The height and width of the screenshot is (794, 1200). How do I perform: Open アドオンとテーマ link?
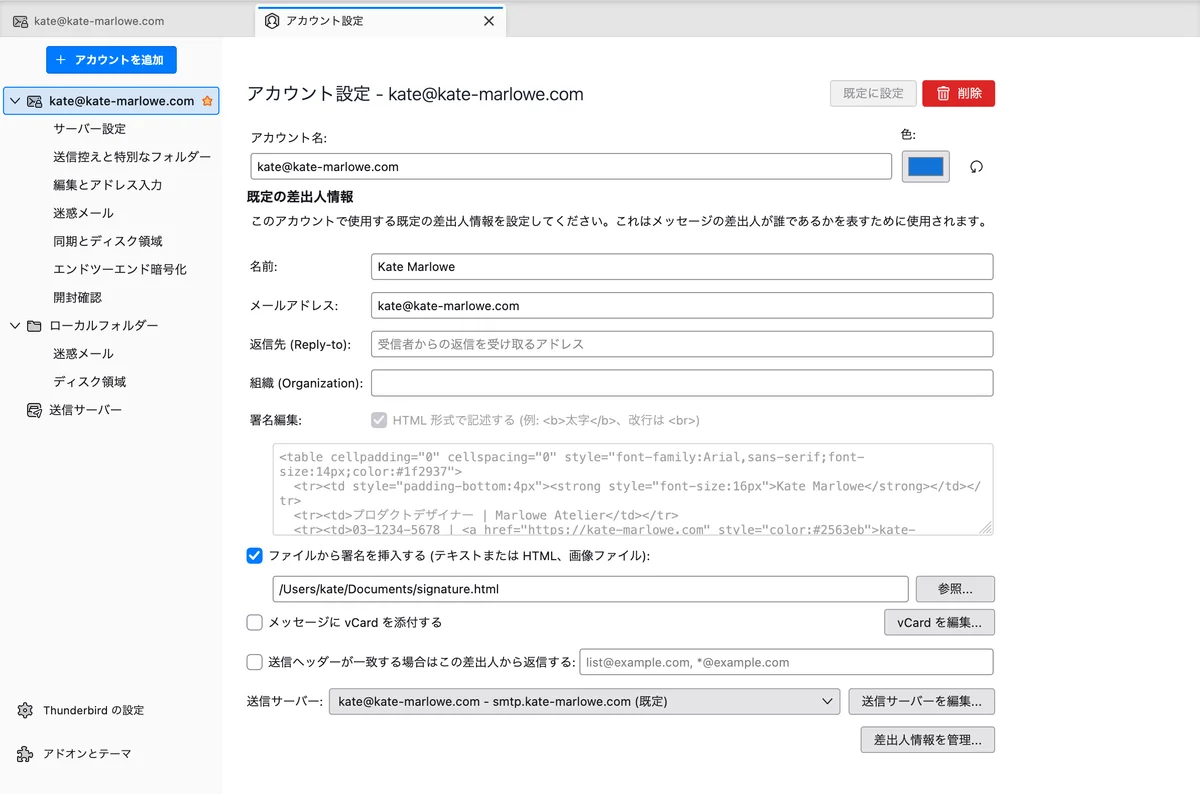(87, 754)
